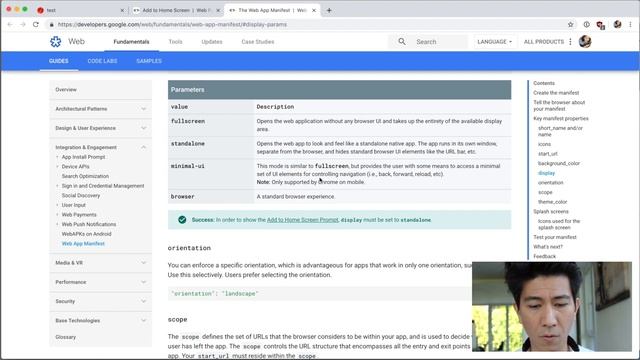The width and height of the screenshot is (640, 360).
Task: Open the Tools nav tab
Action: coord(176,42)
